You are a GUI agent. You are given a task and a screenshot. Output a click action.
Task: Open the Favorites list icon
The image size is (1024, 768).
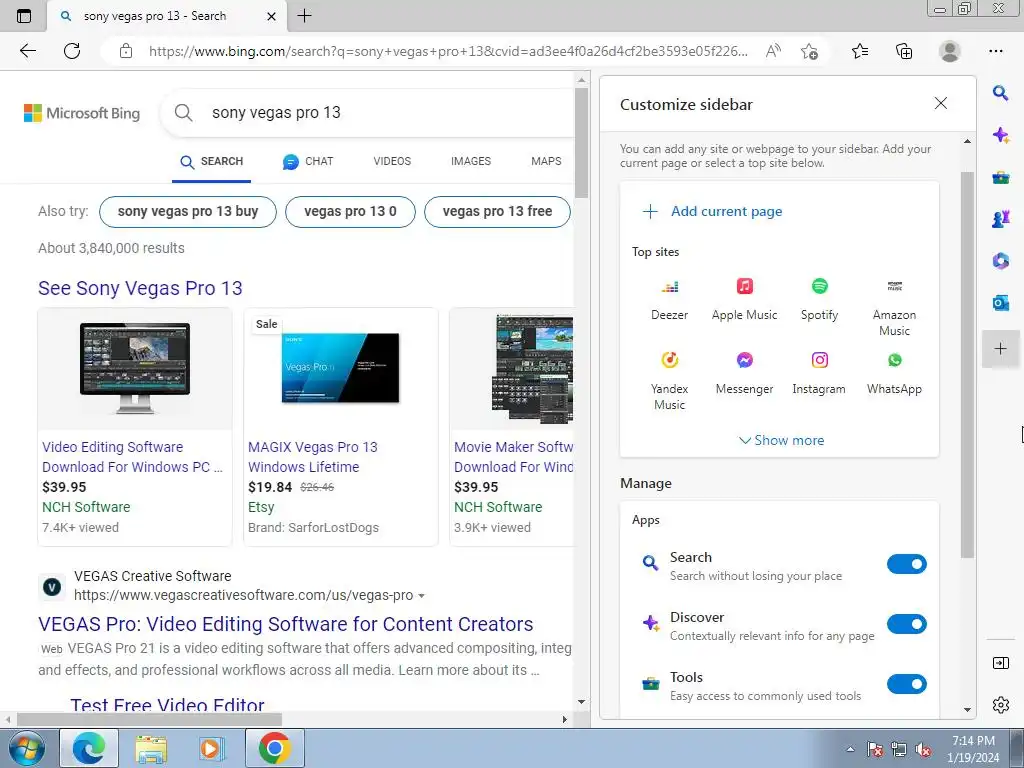[x=860, y=51]
